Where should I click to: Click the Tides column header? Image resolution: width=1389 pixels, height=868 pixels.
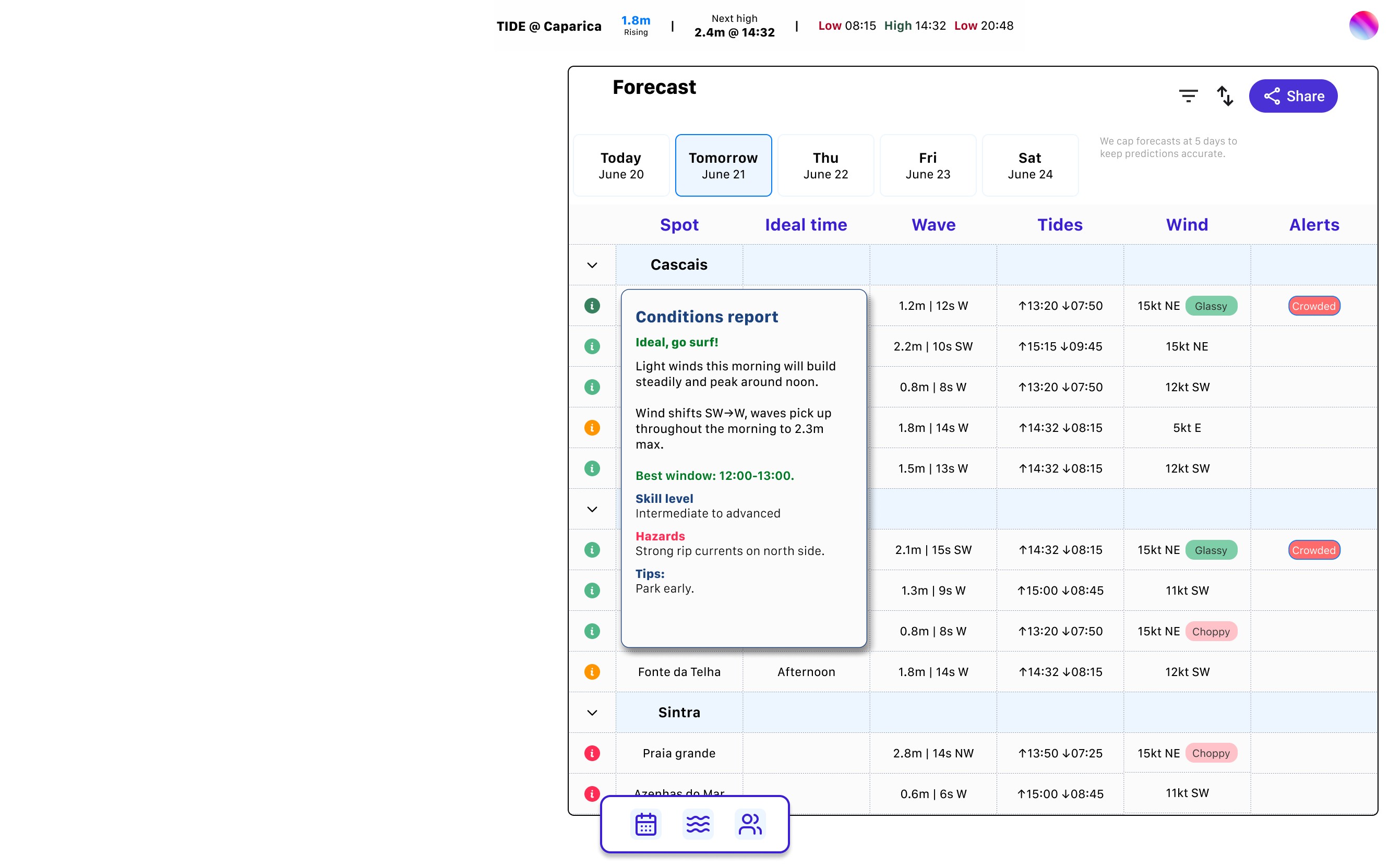pyautogui.click(x=1059, y=224)
